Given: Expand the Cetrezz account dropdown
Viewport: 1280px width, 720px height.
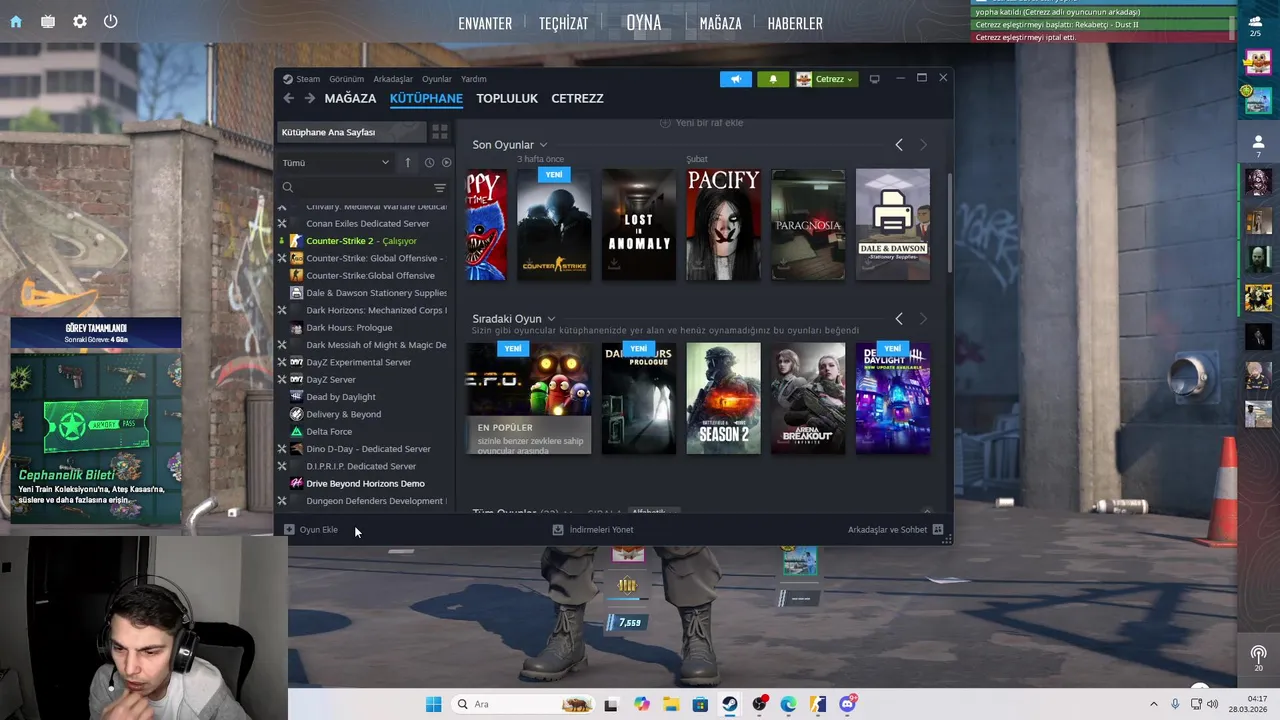Looking at the screenshot, I should (x=825, y=79).
